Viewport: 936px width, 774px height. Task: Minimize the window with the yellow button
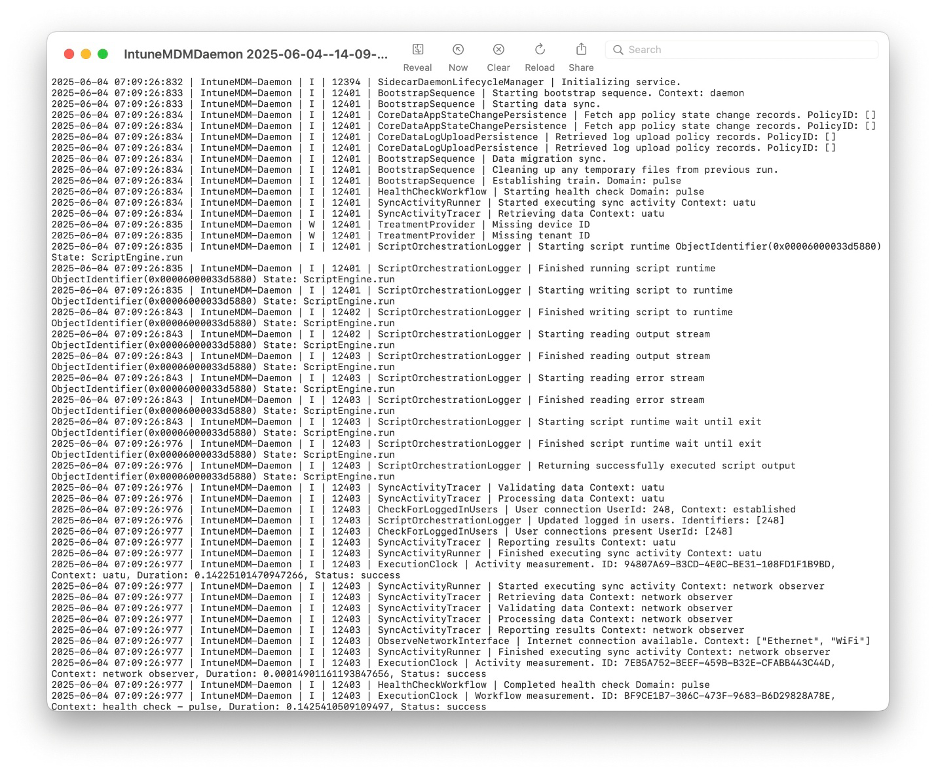pos(85,54)
